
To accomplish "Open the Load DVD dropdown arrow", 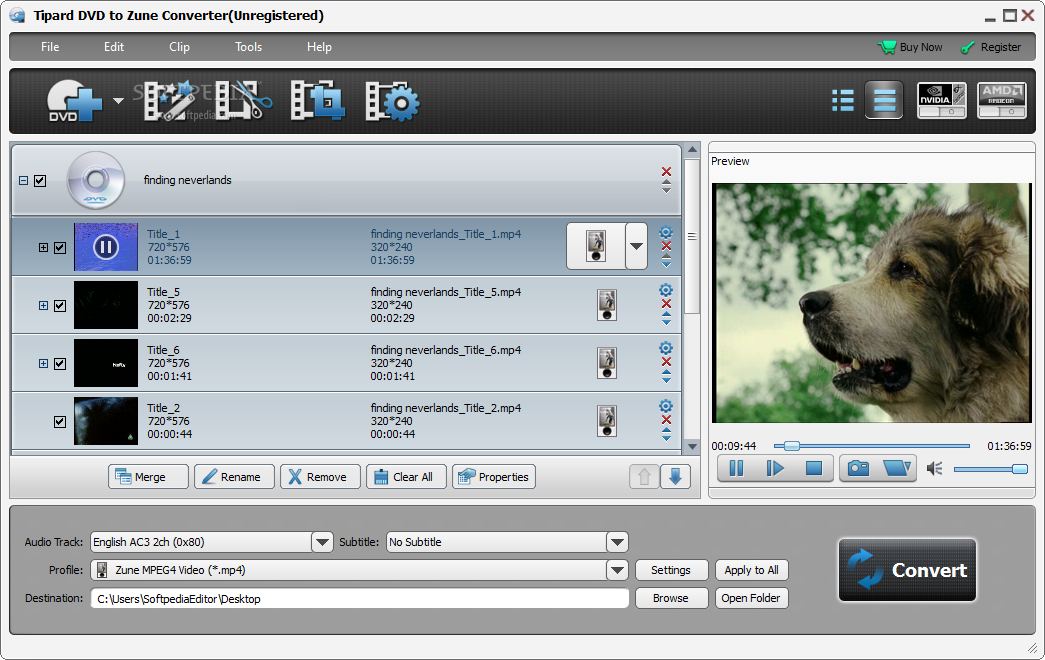I will [x=118, y=101].
